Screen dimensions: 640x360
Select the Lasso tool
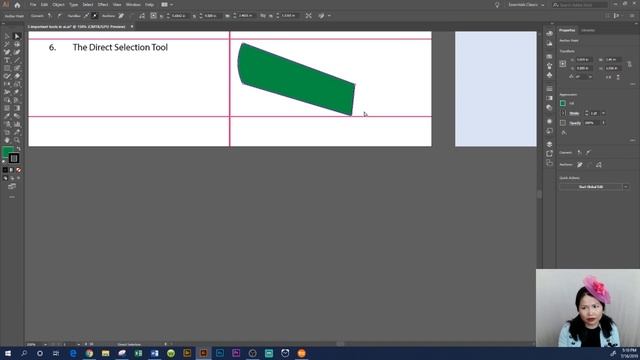point(17,44)
